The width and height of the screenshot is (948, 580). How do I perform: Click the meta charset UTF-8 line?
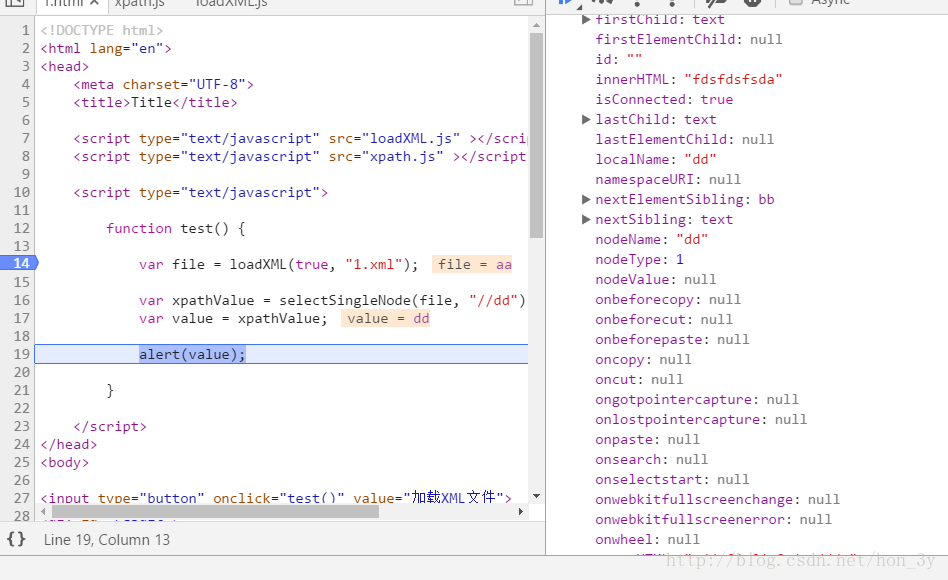point(163,84)
